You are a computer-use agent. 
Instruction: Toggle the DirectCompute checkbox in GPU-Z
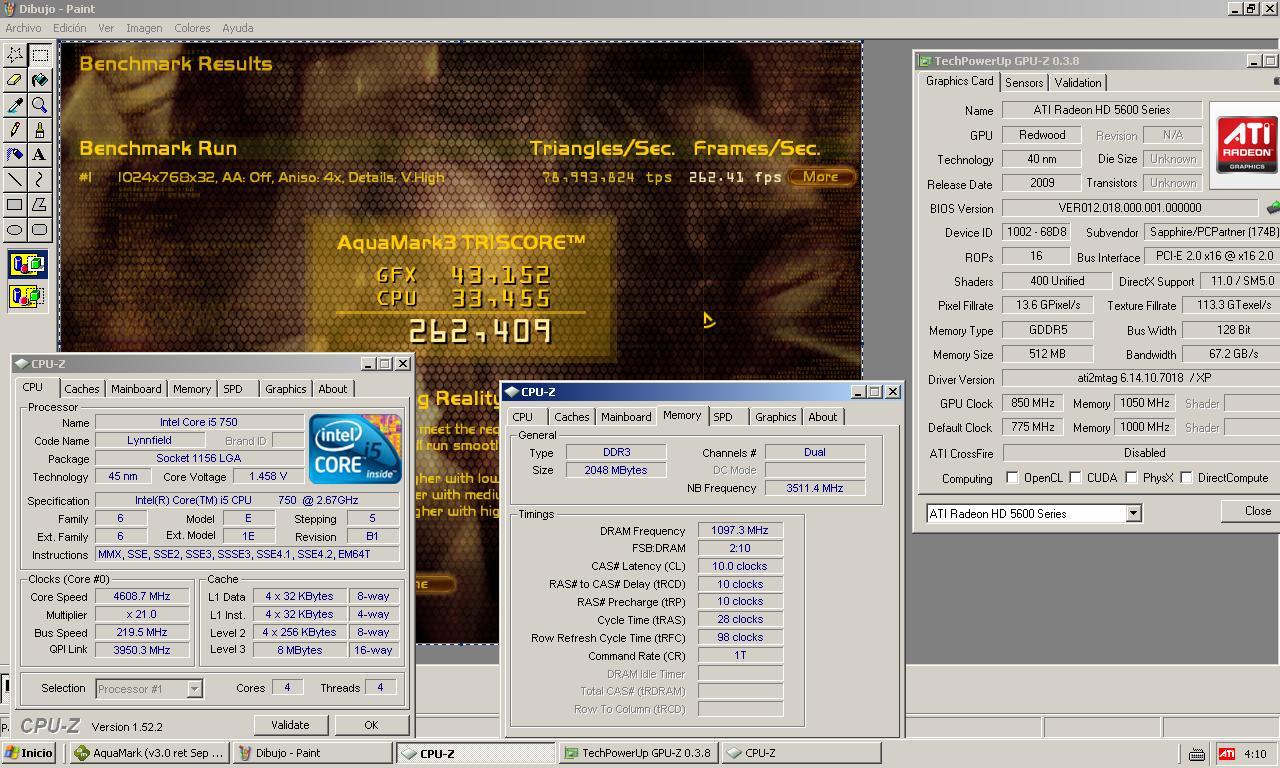pos(1186,478)
